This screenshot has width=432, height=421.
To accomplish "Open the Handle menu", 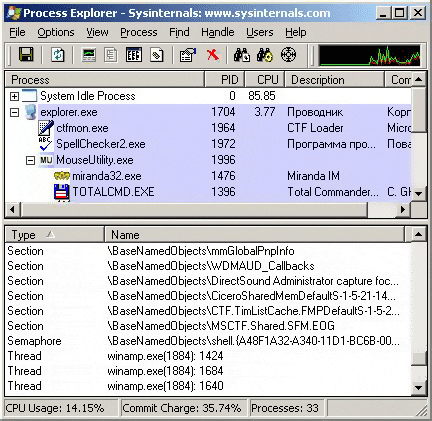I will pyautogui.click(x=218, y=32).
